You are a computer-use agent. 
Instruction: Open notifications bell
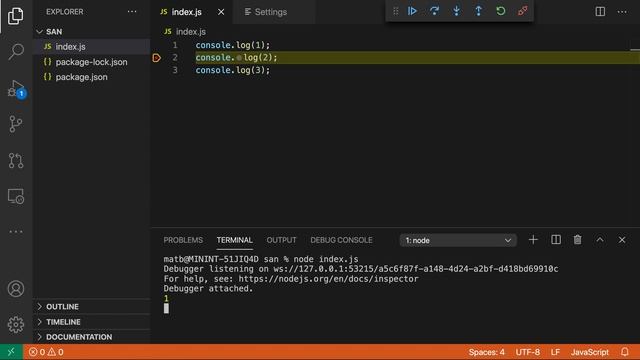pos(624,352)
